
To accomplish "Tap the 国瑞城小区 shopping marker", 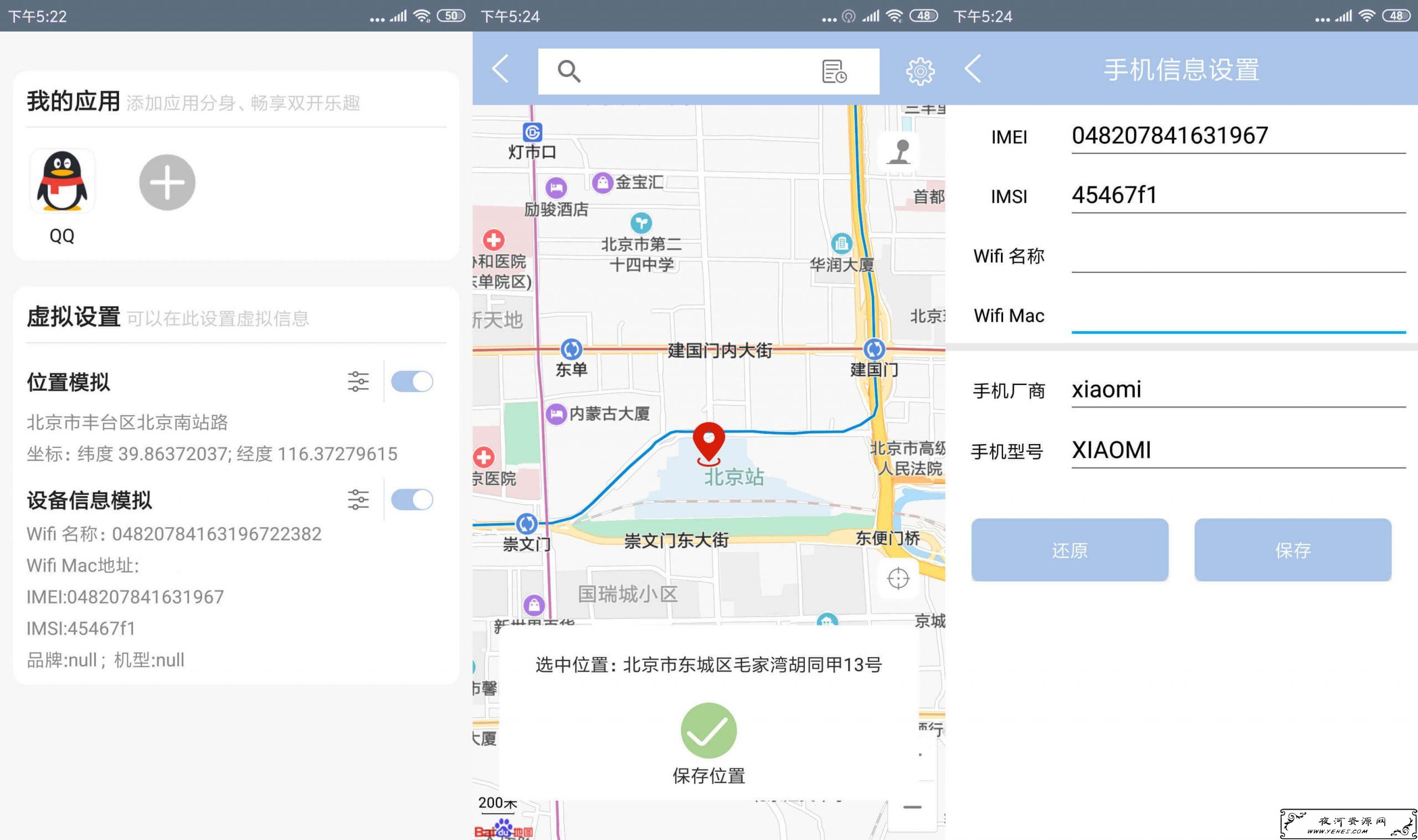I will (x=534, y=605).
